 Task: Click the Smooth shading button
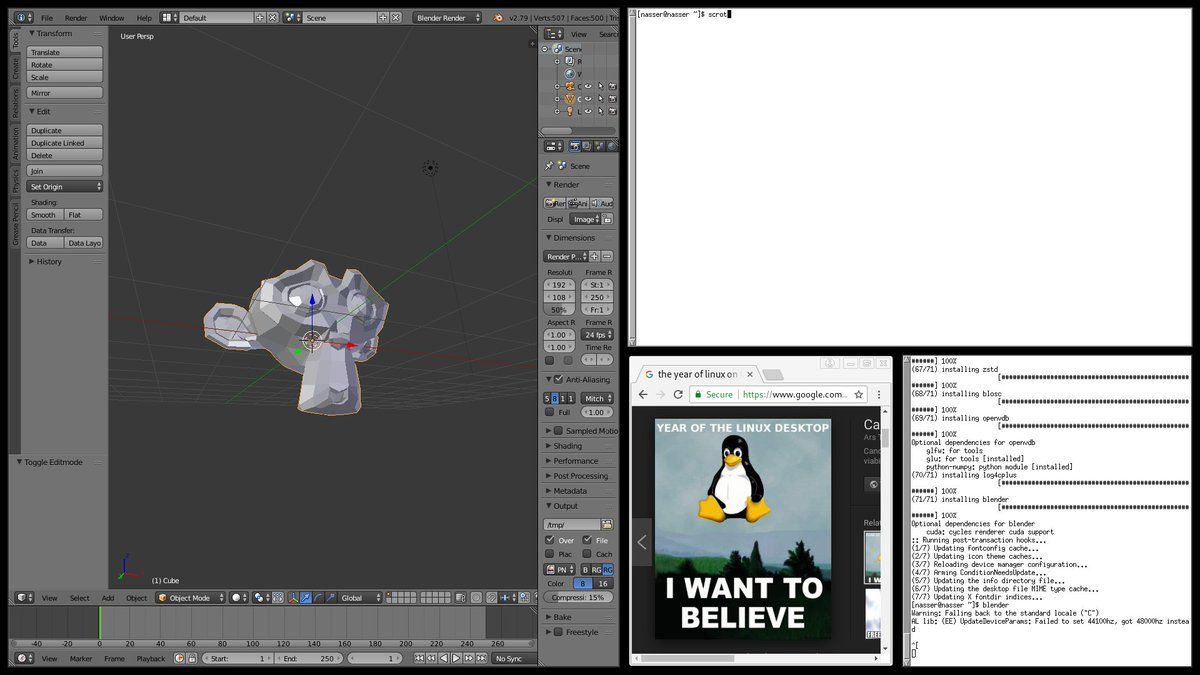(44, 215)
